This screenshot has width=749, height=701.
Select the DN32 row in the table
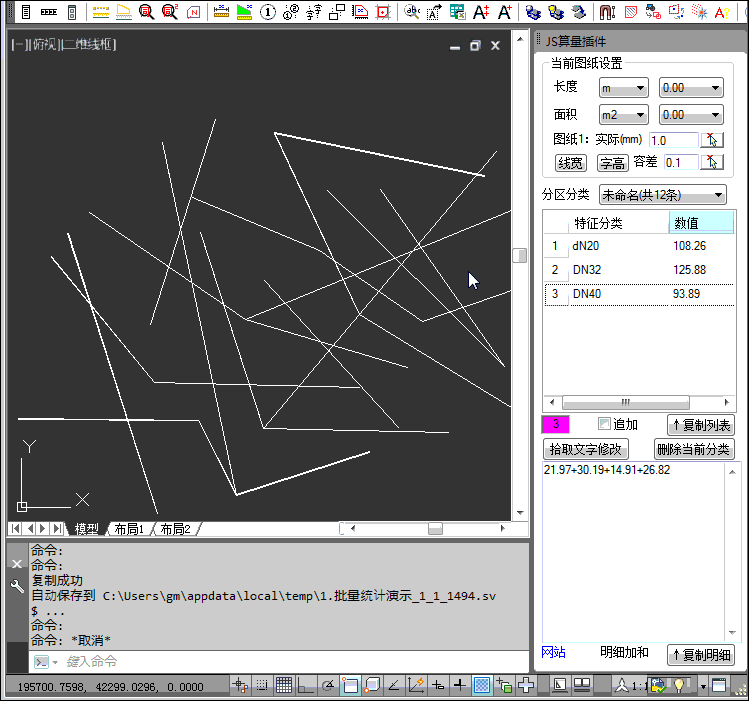620,270
